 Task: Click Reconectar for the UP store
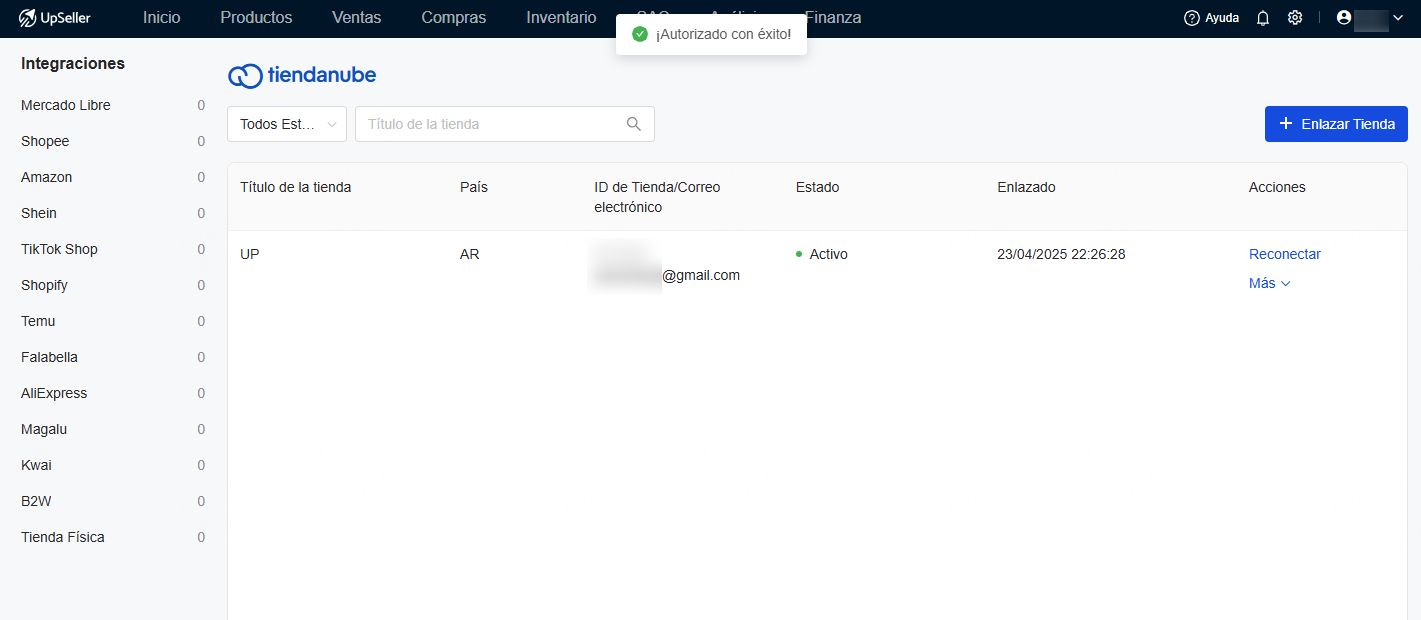[x=1285, y=254]
